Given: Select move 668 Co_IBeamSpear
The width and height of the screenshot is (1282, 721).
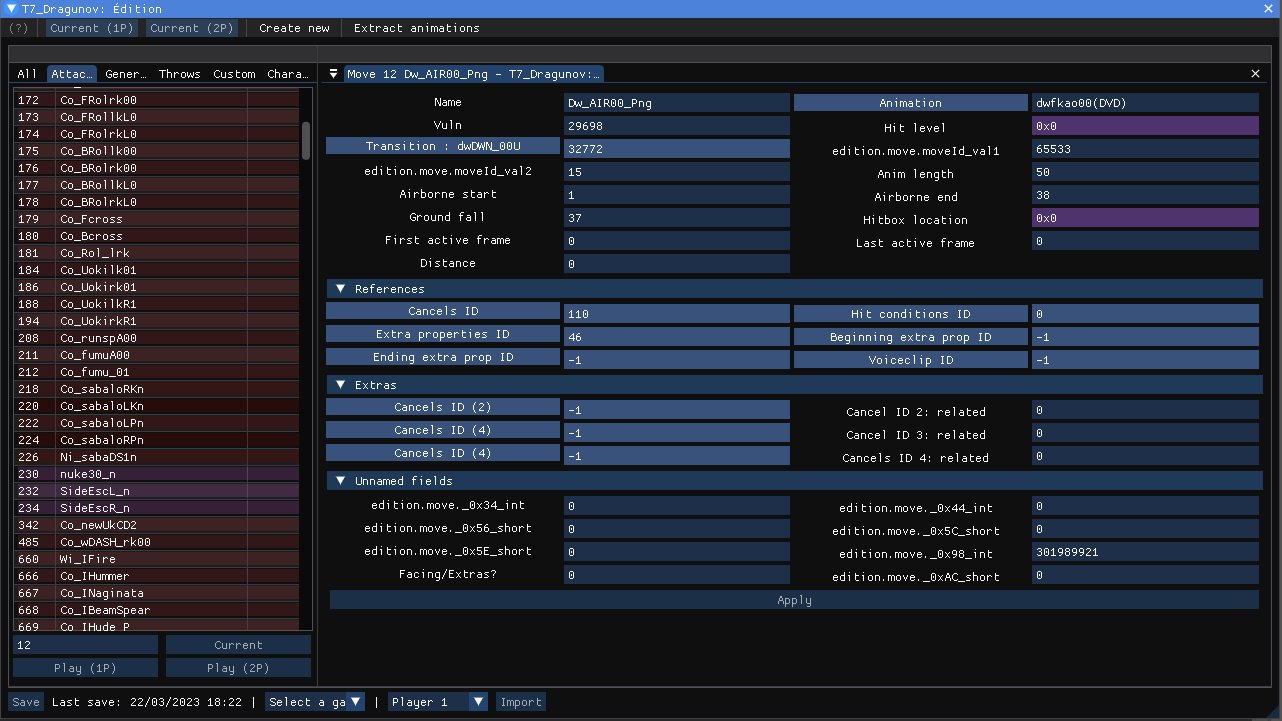Looking at the screenshot, I should click(x=156, y=610).
